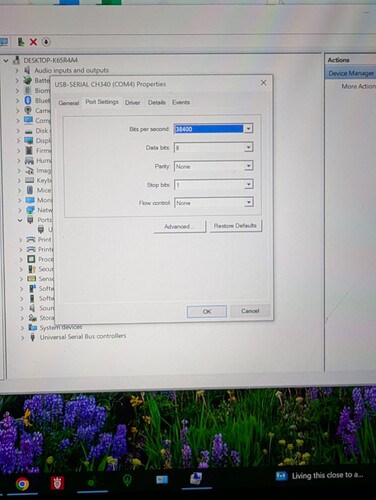Switch to the Driver tab
The width and height of the screenshot is (376, 500).
click(132, 103)
